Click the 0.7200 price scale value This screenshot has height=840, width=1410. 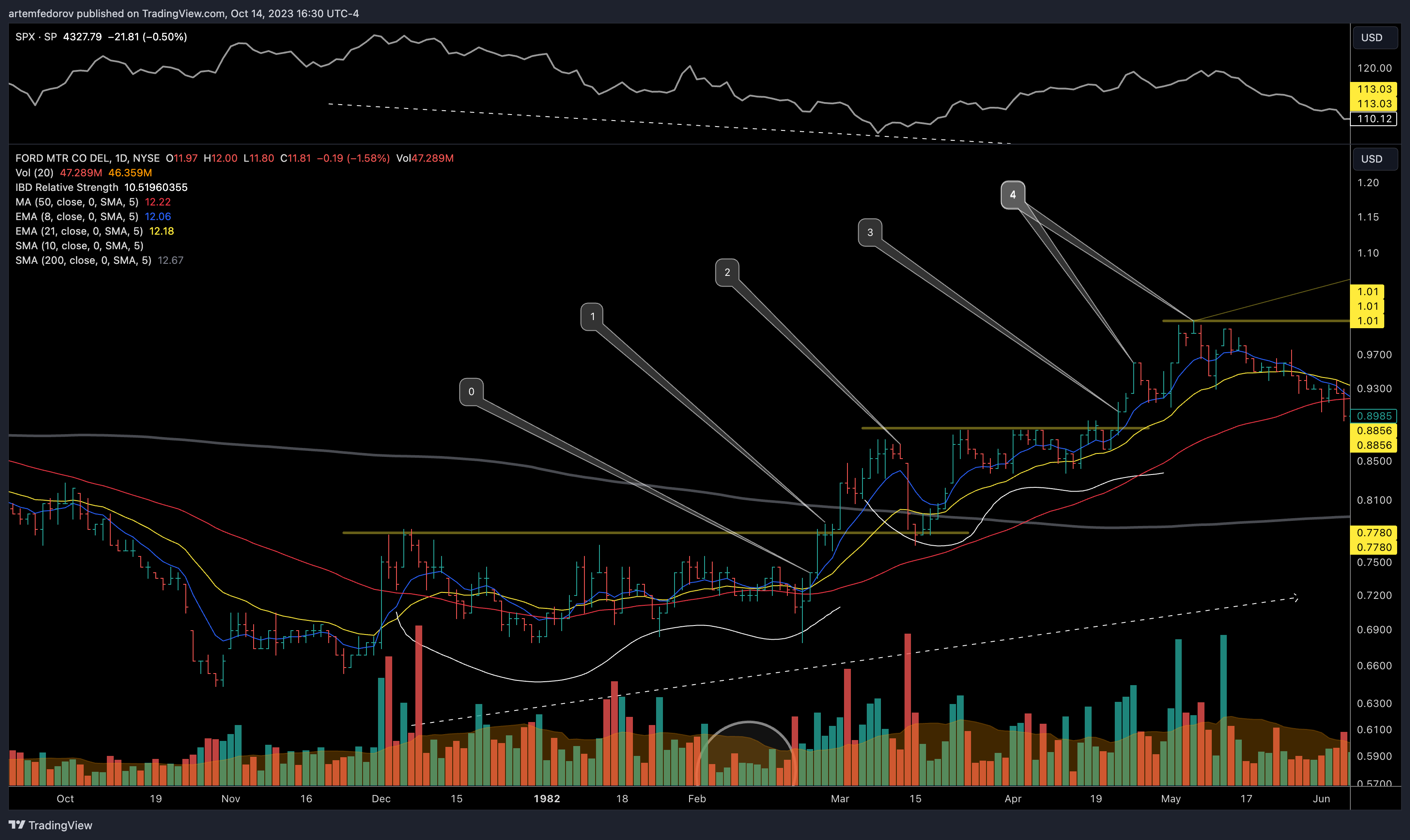pos(1374,595)
